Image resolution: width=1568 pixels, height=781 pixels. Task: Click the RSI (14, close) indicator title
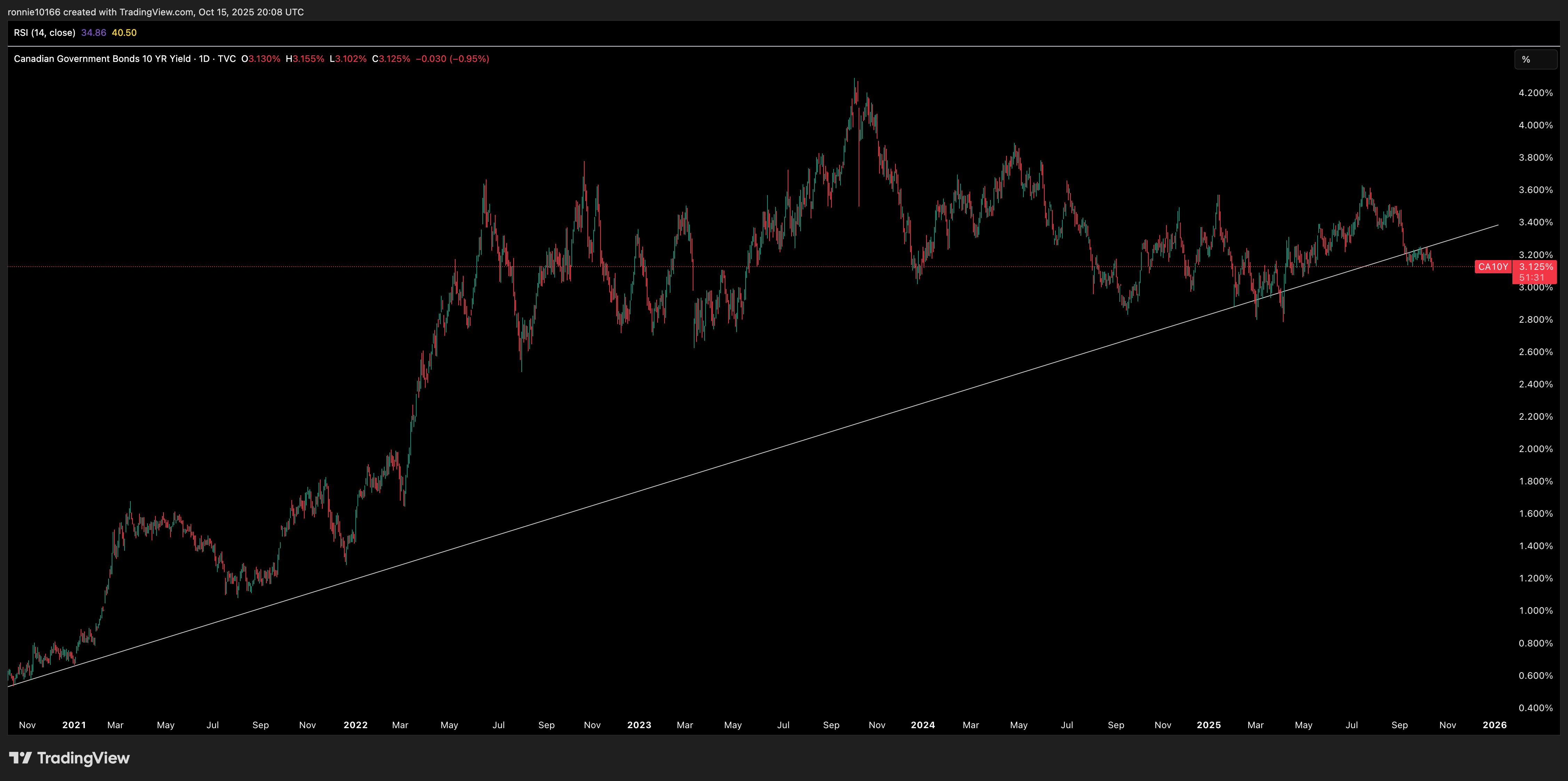[x=45, y=33]
